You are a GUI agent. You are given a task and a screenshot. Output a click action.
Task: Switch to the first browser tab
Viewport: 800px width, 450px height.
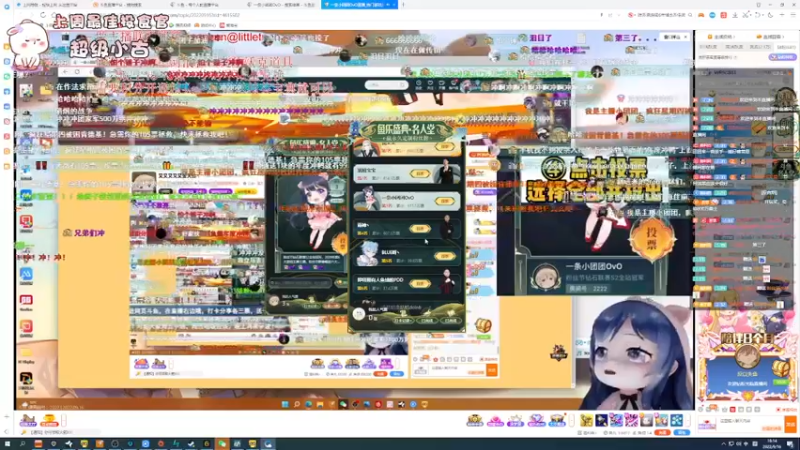[x=50, y=5]
